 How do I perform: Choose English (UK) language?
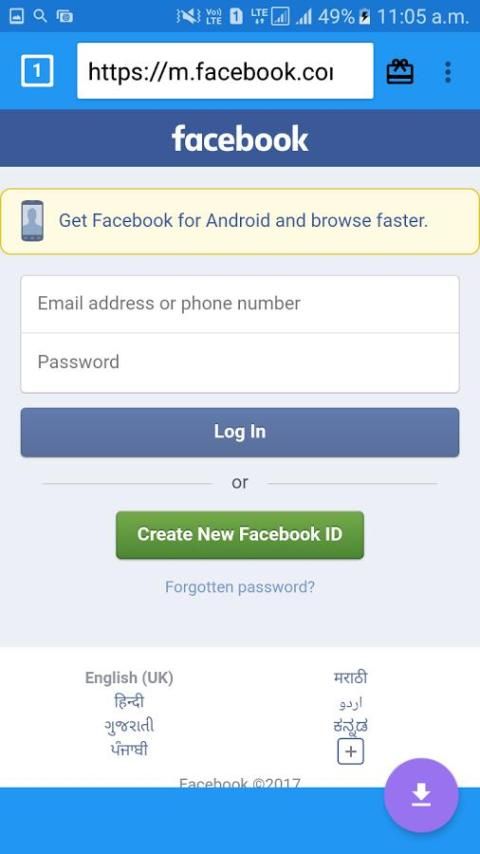pyautogui.click(x=129, y=678)
